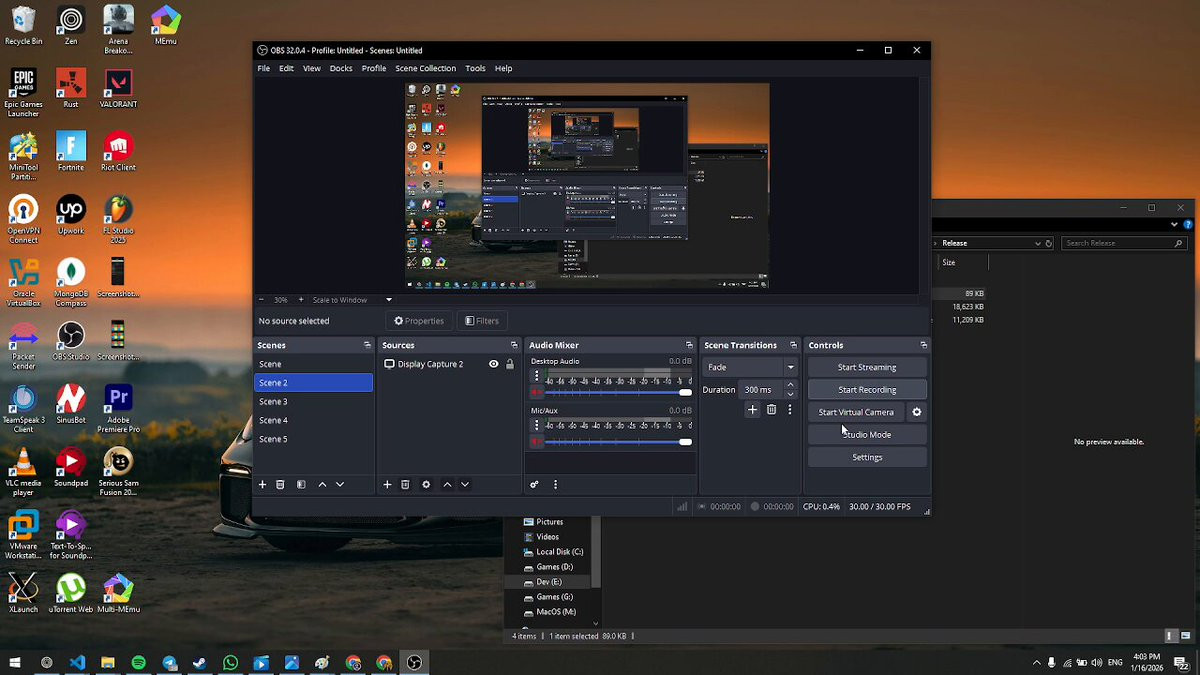Open Desktop Audio three-dot options menu
Viewport: 1200px width, 675px height.
(x=537, y=377)
